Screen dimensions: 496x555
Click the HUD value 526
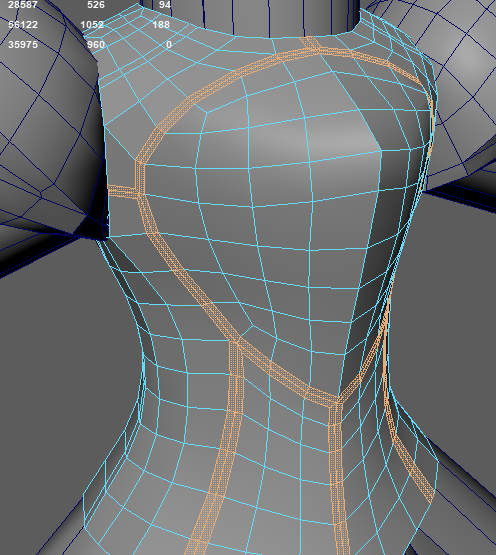tap(96, 5)
